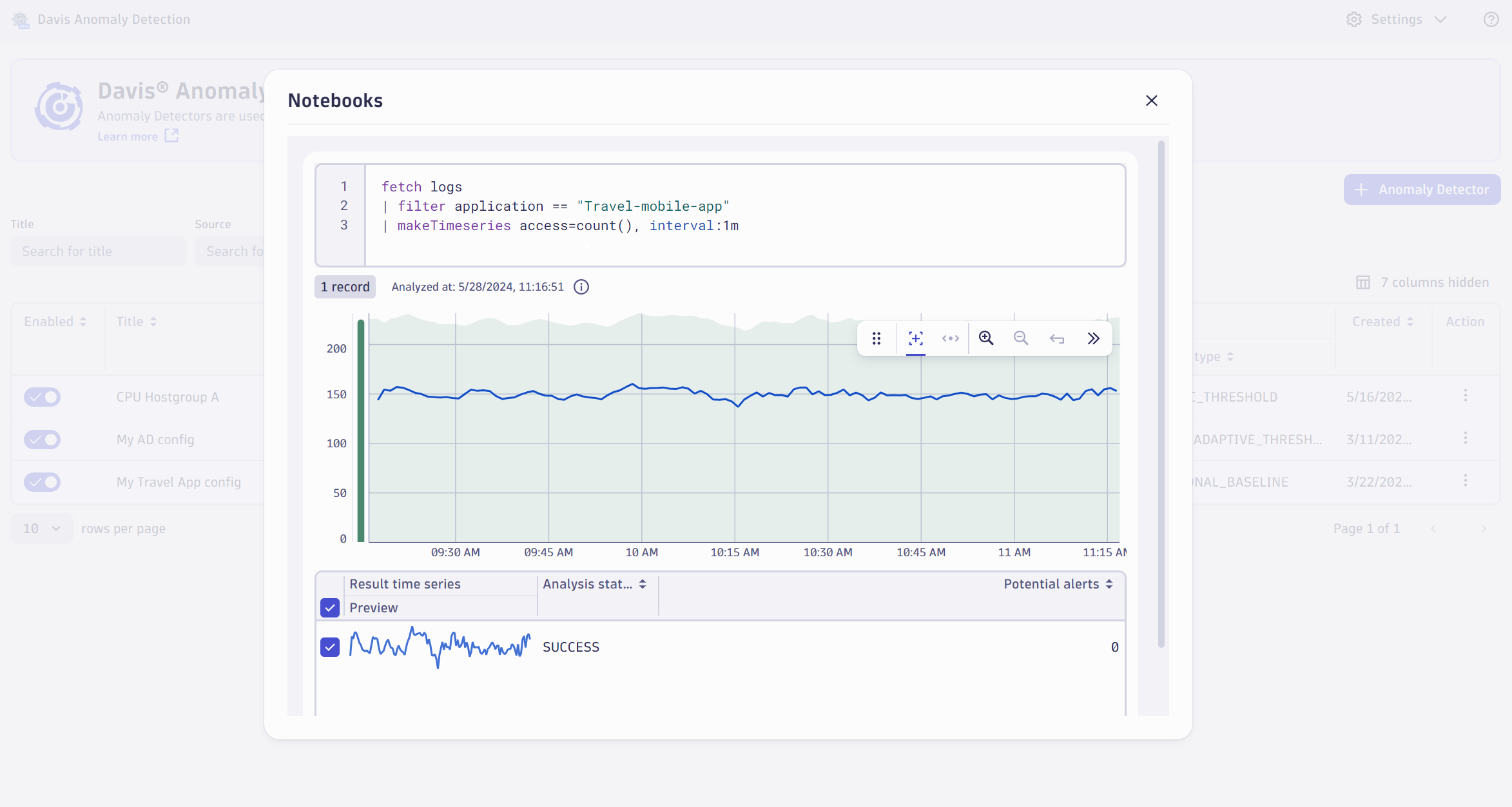The image size is (1512, 807).
Task: Select the fit-to-view tool in the chart toolbar
Action: point(915,338)
